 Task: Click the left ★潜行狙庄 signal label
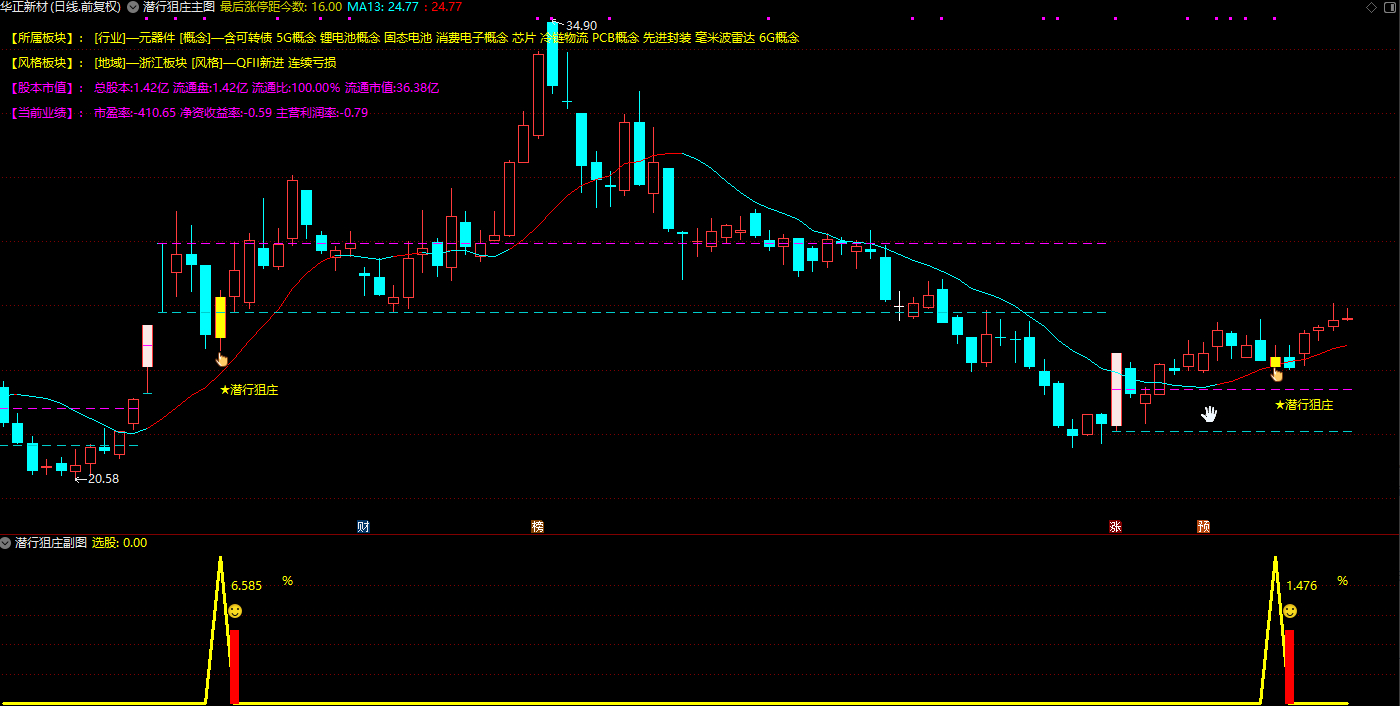tap(249, 390)
